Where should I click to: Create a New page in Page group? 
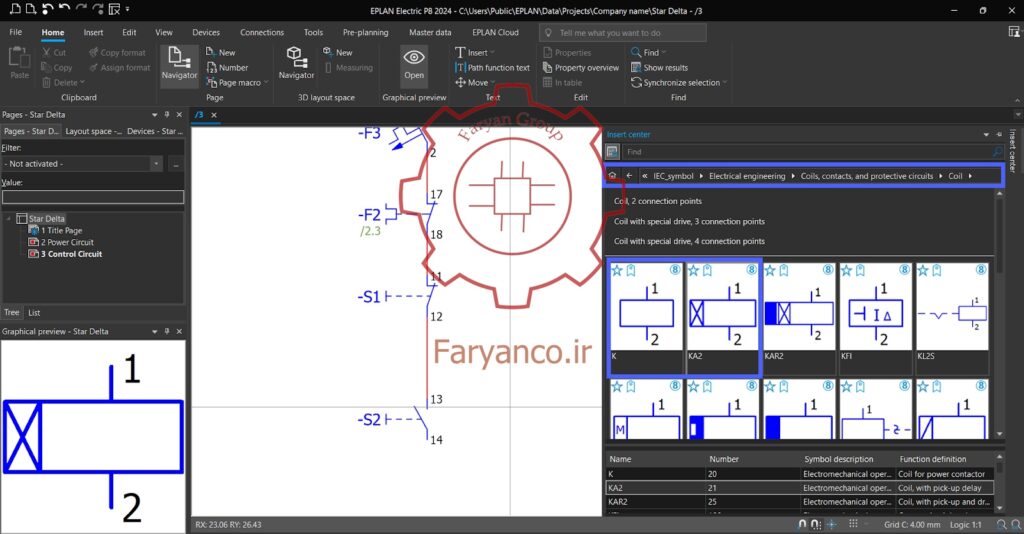pos(221,52)
